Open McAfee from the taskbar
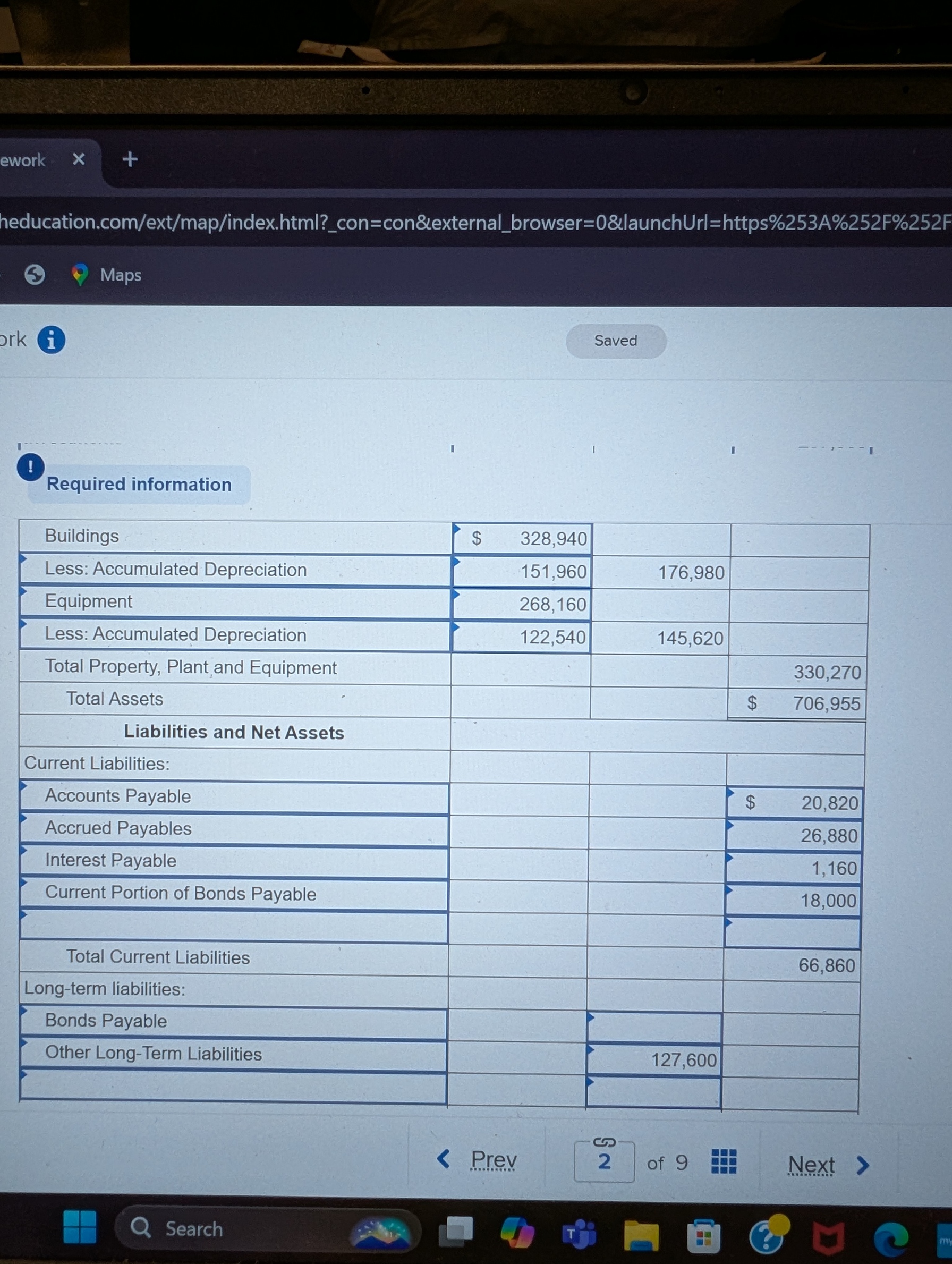 (829, 1239)
